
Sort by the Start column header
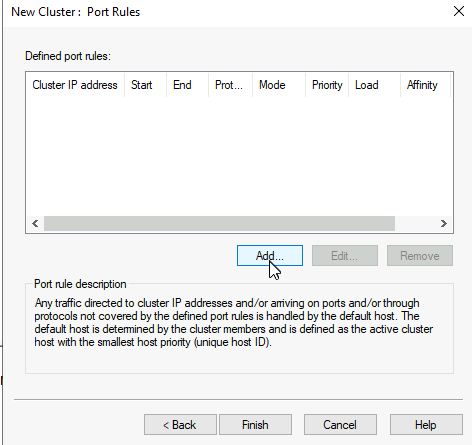click(x=145, y=85)
